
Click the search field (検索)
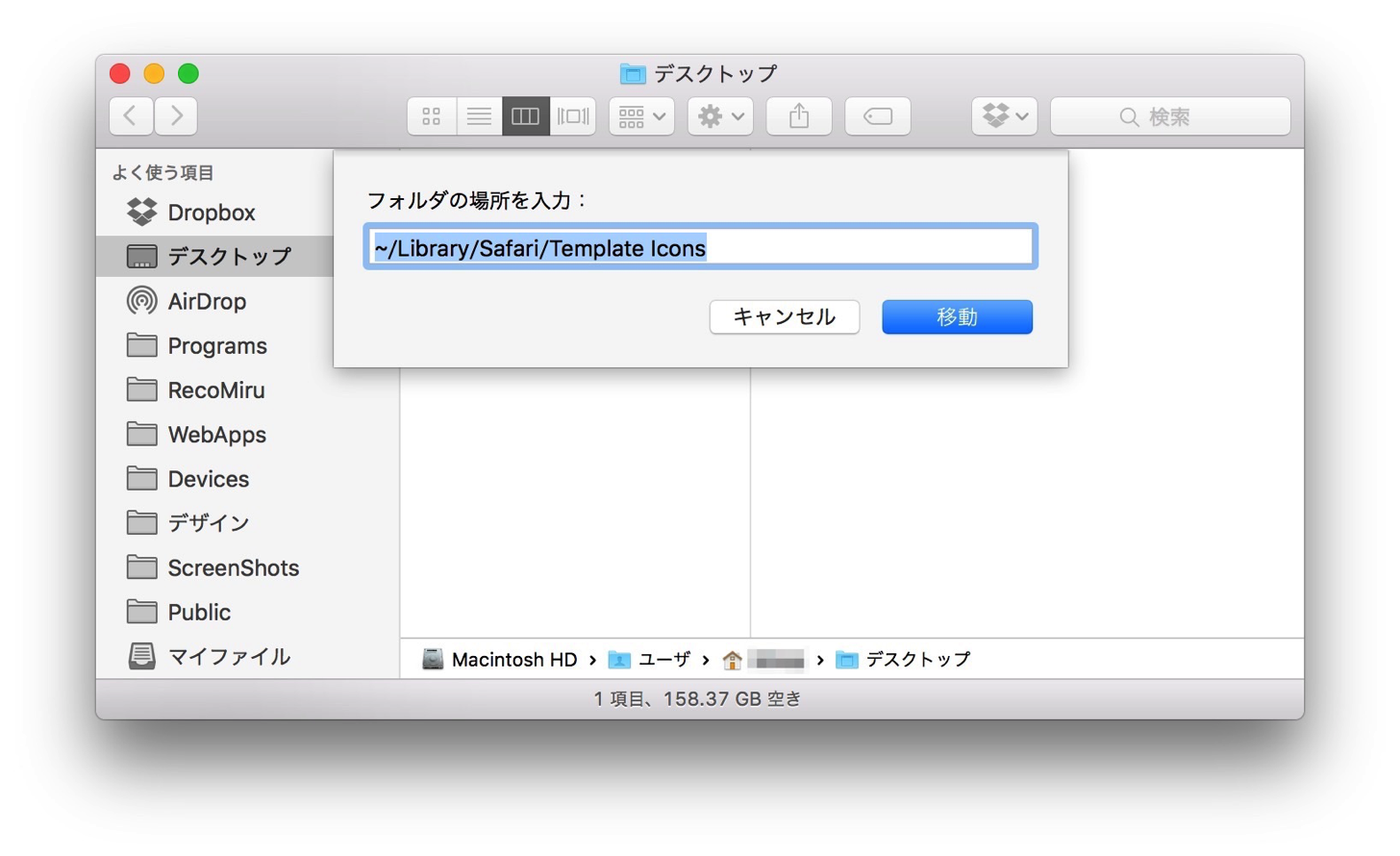click(1170, 116)
